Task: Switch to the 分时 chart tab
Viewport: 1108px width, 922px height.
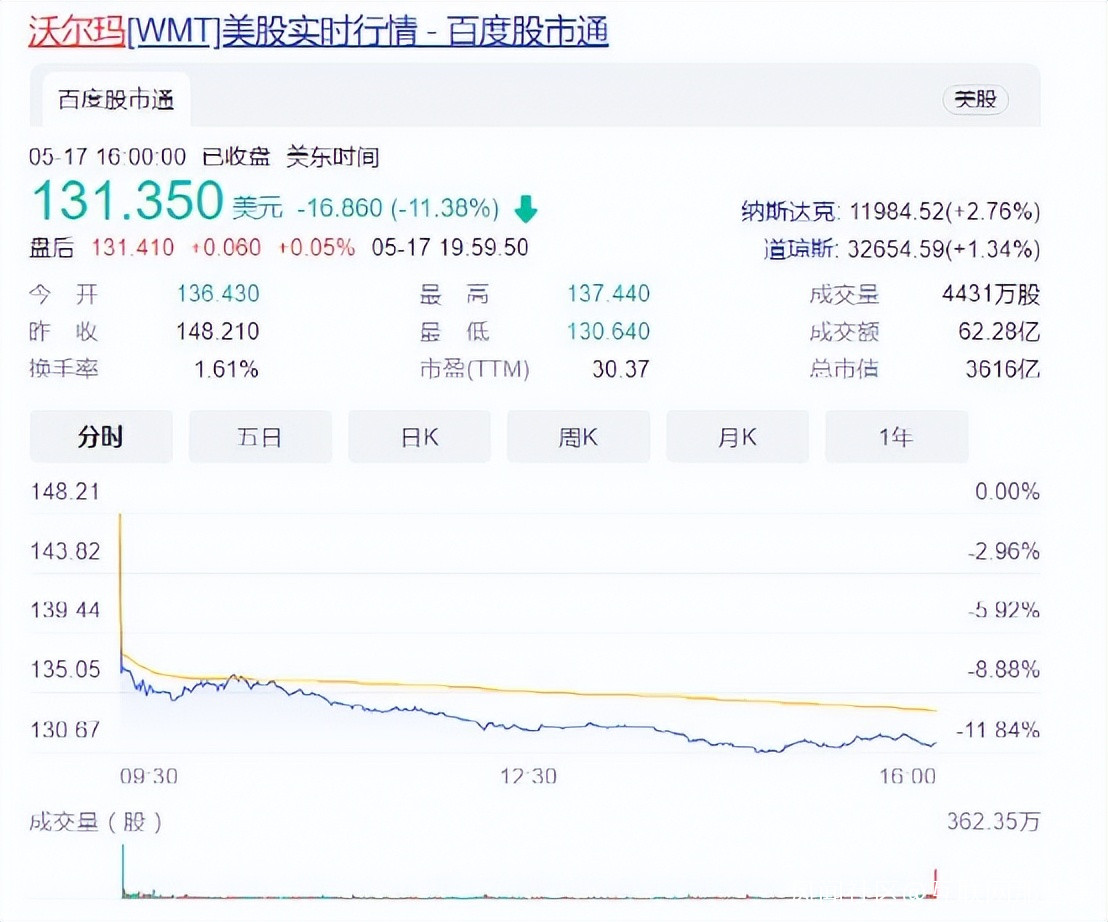Action: coord(101,437)
